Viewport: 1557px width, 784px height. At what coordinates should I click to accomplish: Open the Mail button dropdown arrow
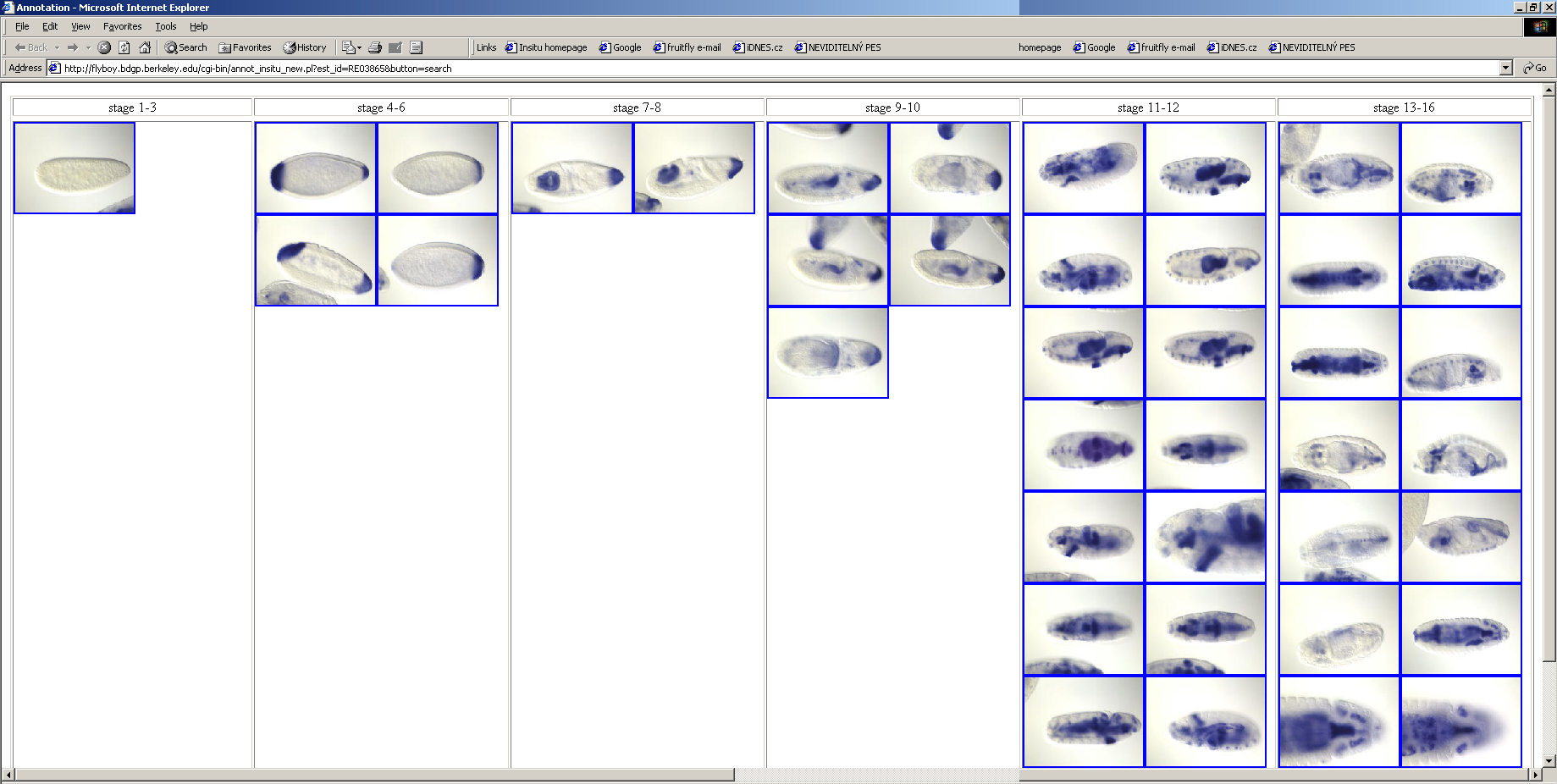359,47
